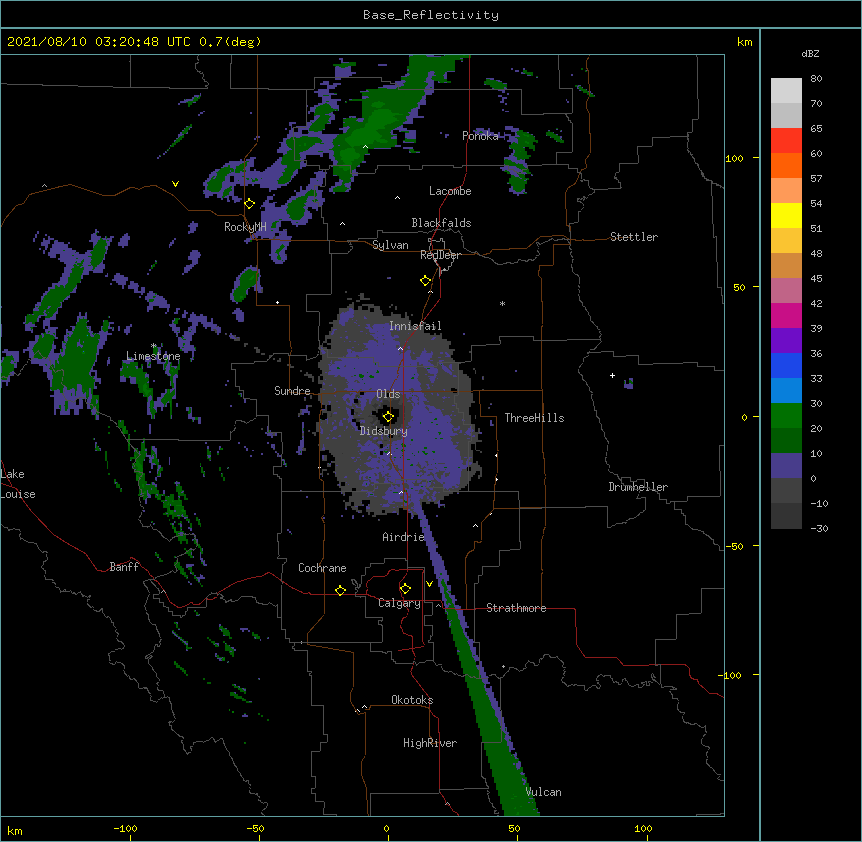Click the Strathmore city label

click(x=516, y=608)
